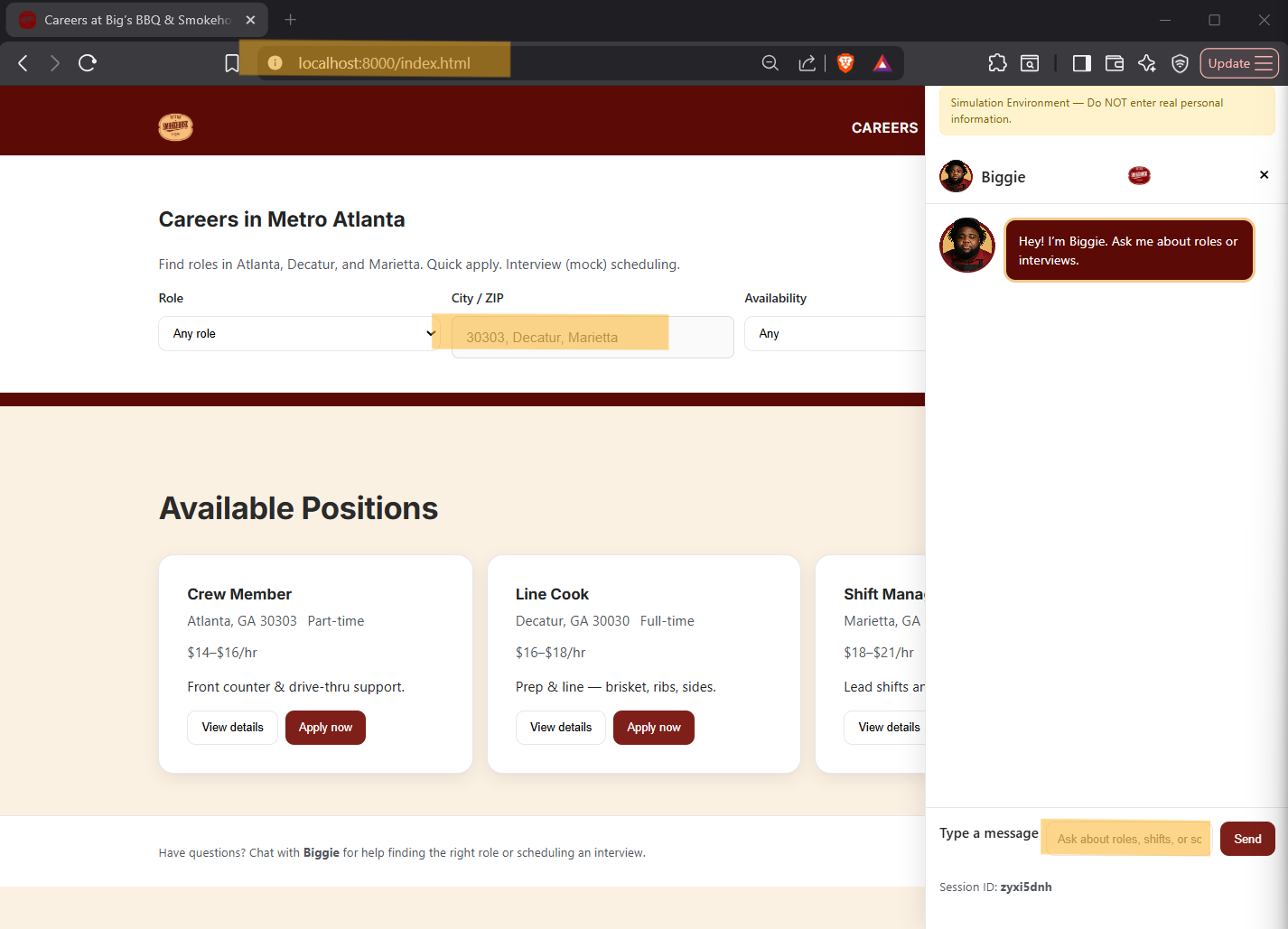Click the Brave Shields lion icon
Viewport: 1288px width, 929px height.
[845, 63]
